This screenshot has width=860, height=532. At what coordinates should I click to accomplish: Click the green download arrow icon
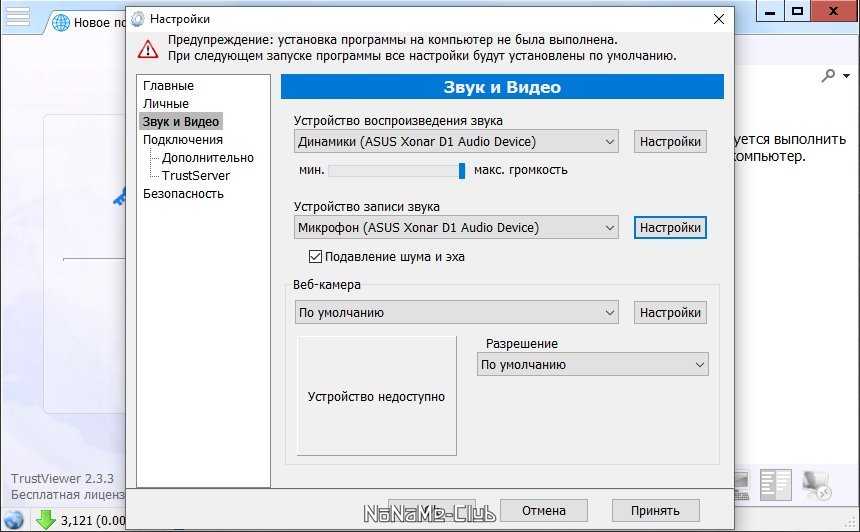tap(45, 520)
